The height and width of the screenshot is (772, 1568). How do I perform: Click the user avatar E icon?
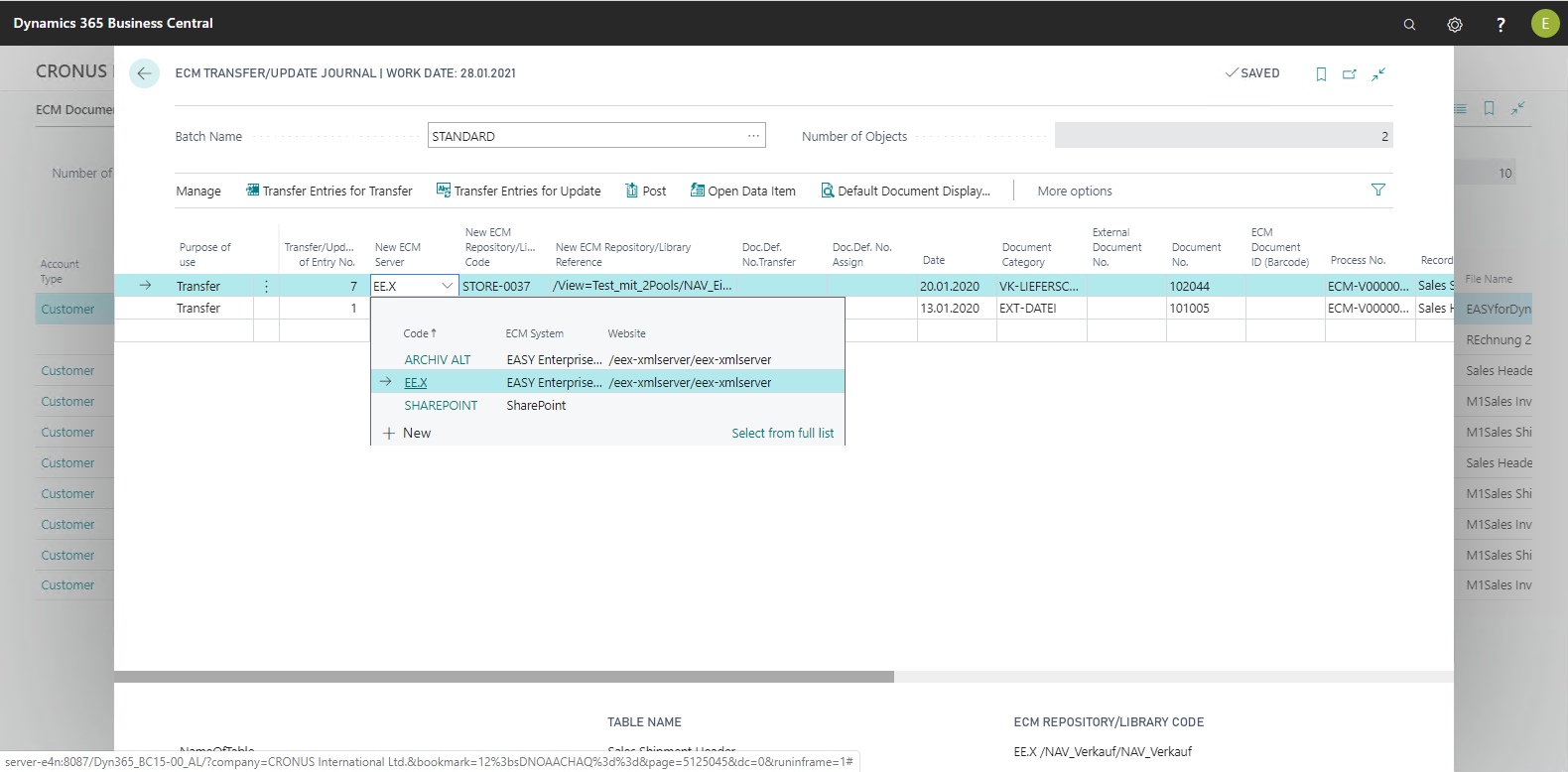(1544, 24)
